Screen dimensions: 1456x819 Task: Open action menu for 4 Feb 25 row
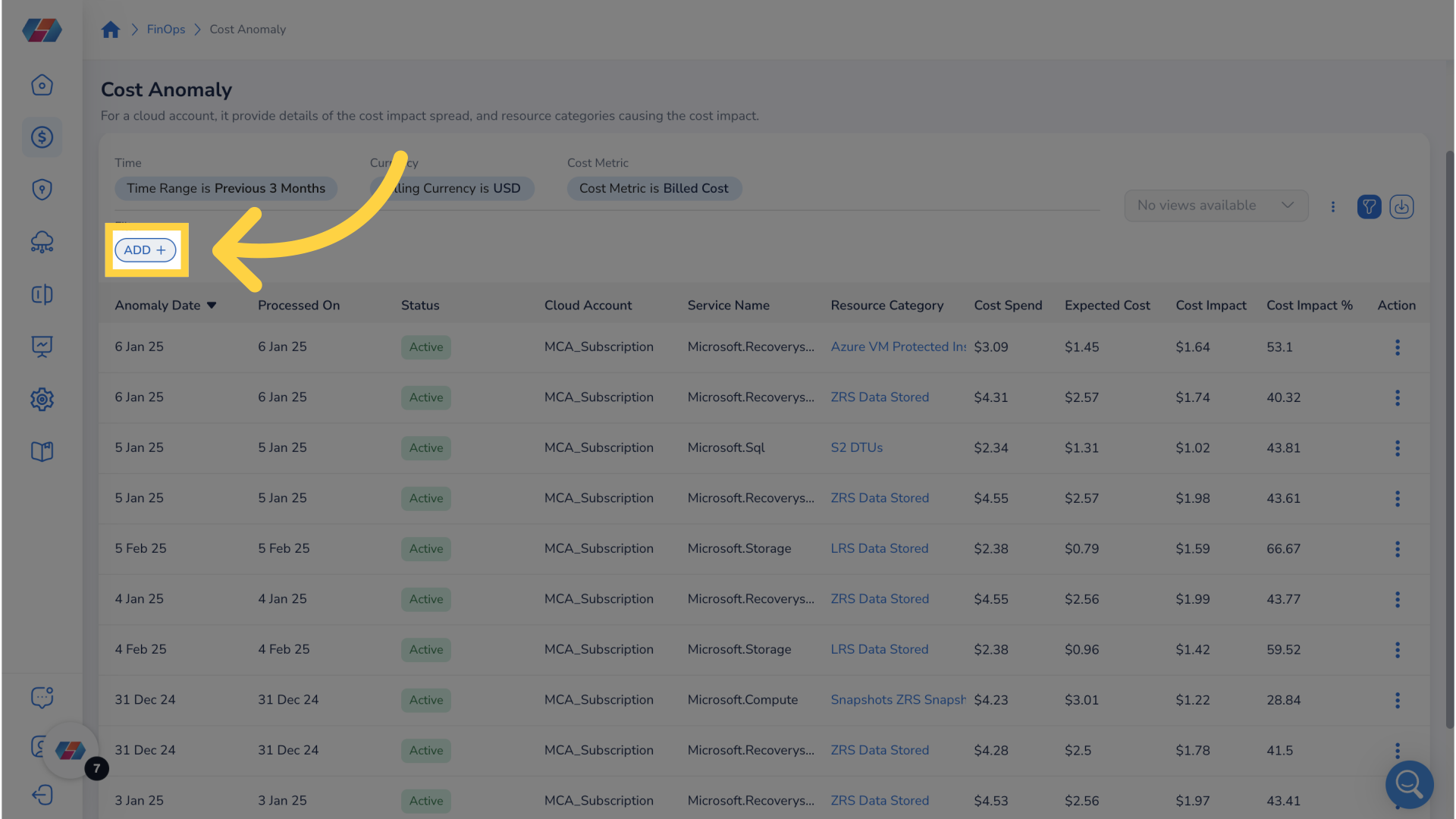pyautogui.click(x=1397, y=650)
